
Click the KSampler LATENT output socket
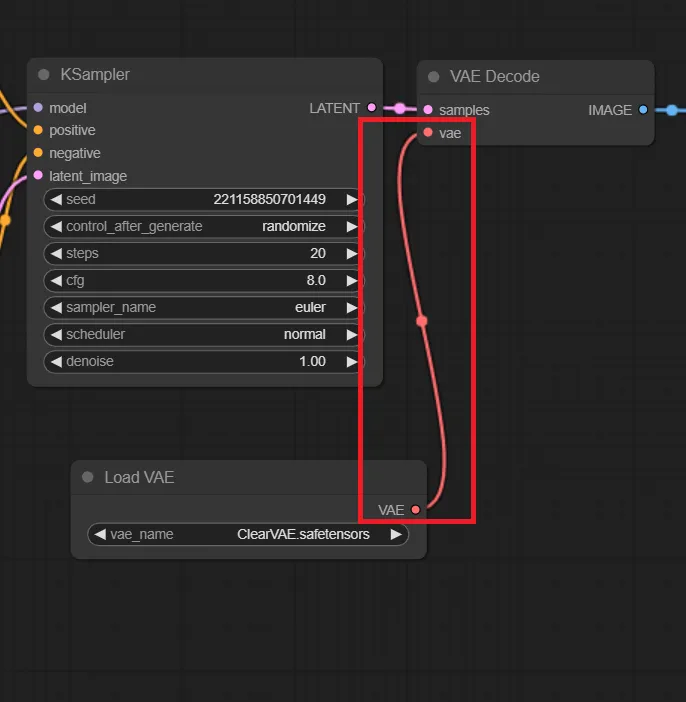(372, 108)
